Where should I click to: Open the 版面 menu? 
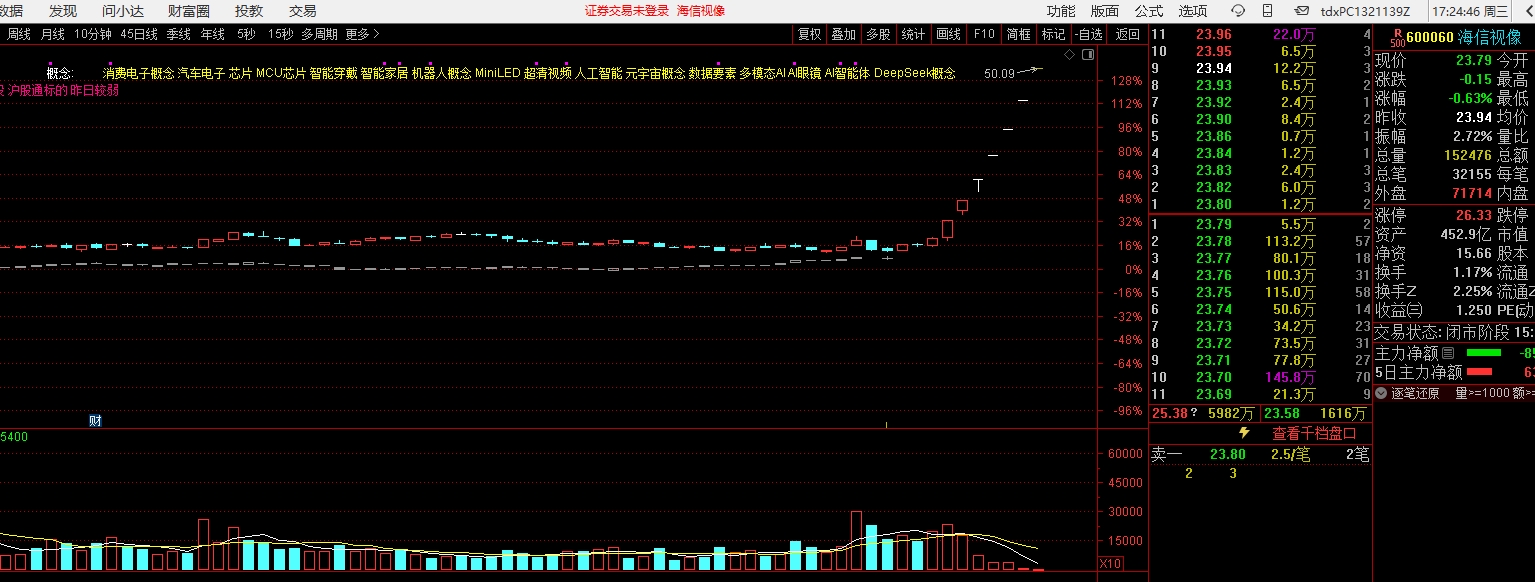(1105, 11)
